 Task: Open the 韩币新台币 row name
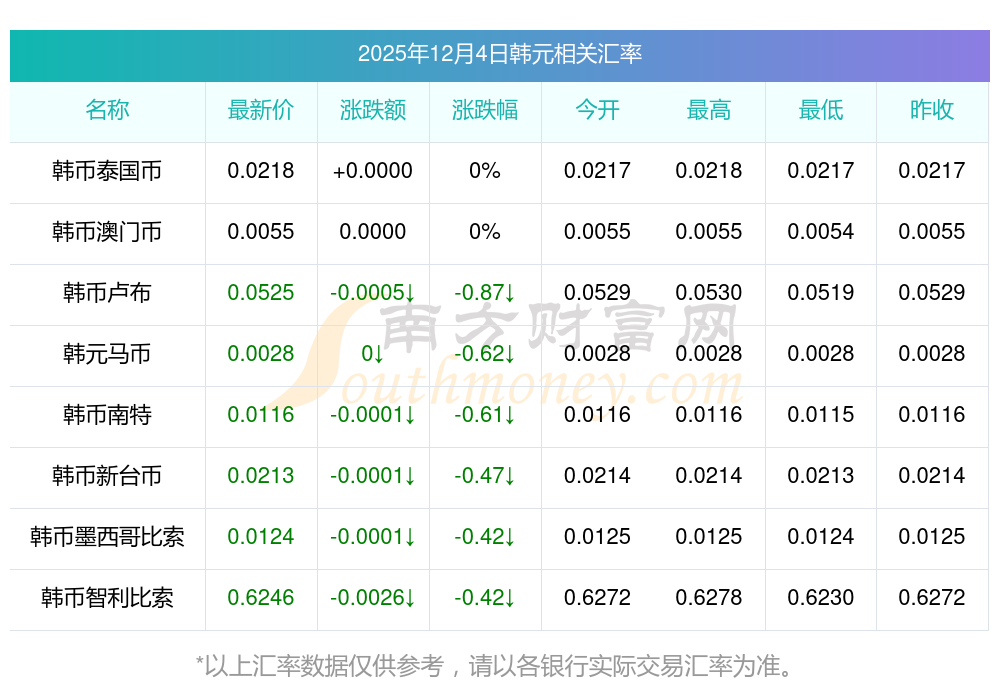coord(107,476)
